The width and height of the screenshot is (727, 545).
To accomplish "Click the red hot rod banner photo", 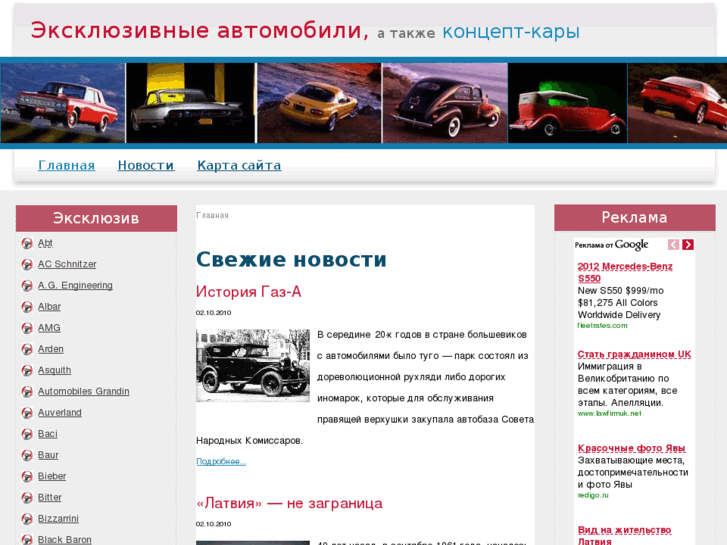I will pos(568,103).
